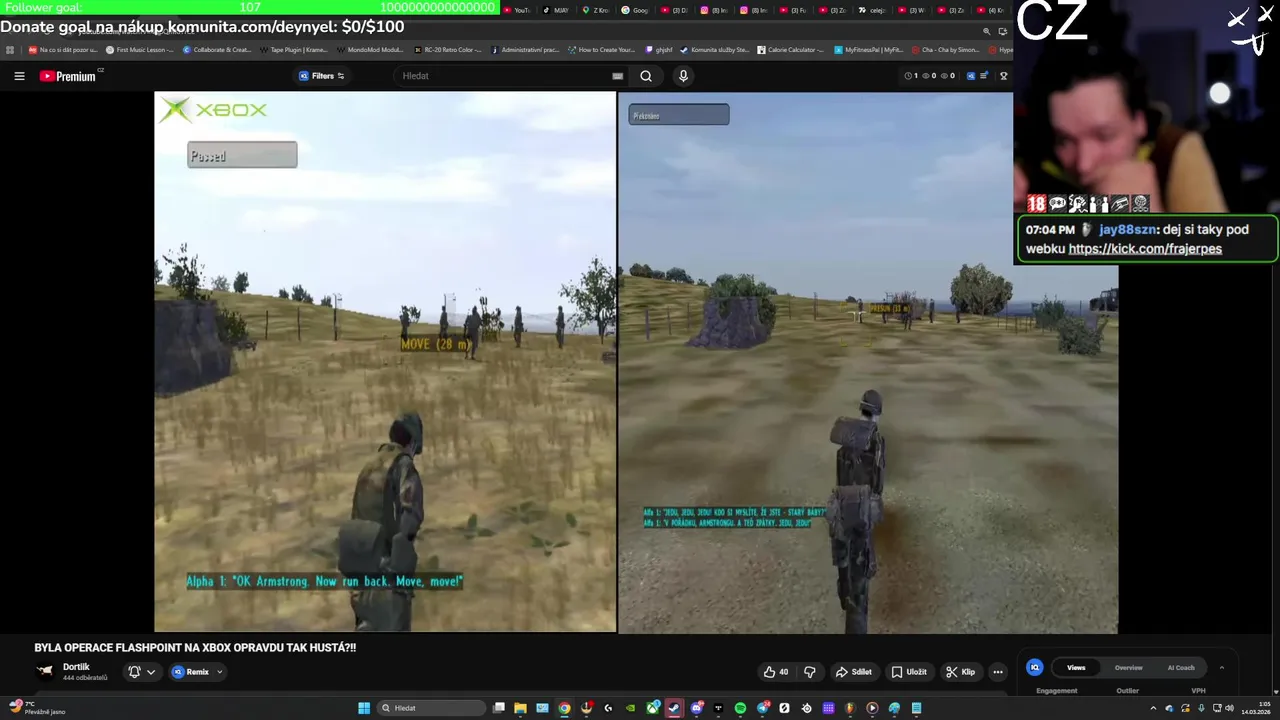Open File Explorer from taskbar

click(520, 708)
